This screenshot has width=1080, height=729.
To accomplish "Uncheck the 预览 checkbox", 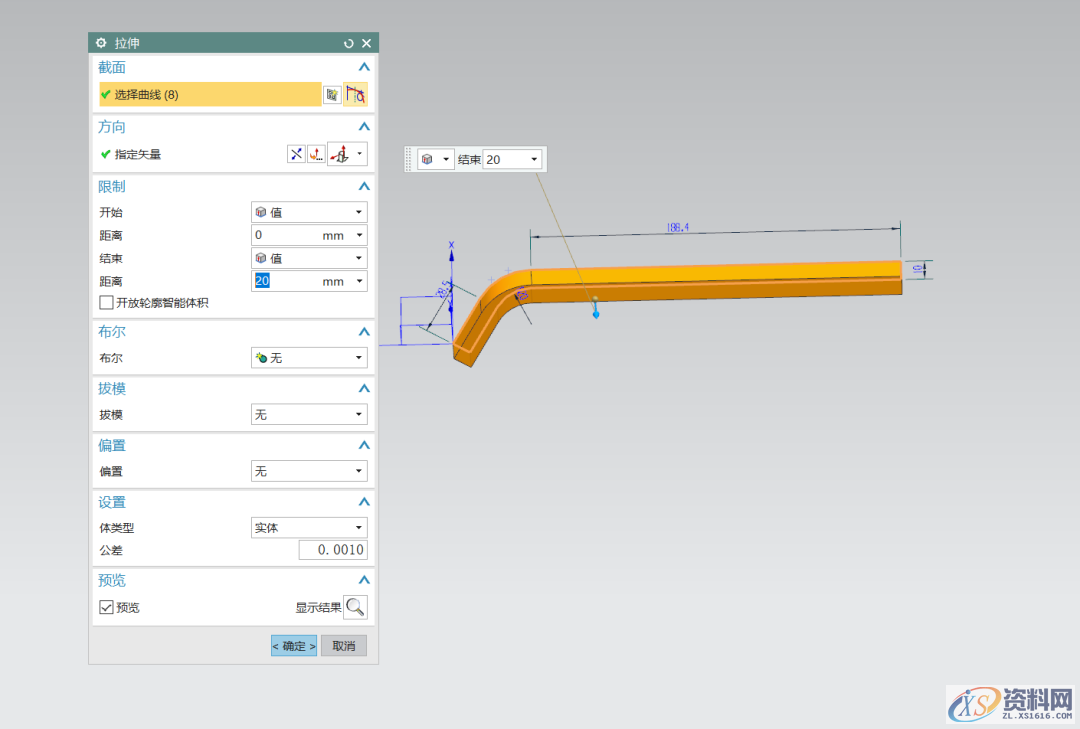I will pyautogui.click(x=106, y=607).
